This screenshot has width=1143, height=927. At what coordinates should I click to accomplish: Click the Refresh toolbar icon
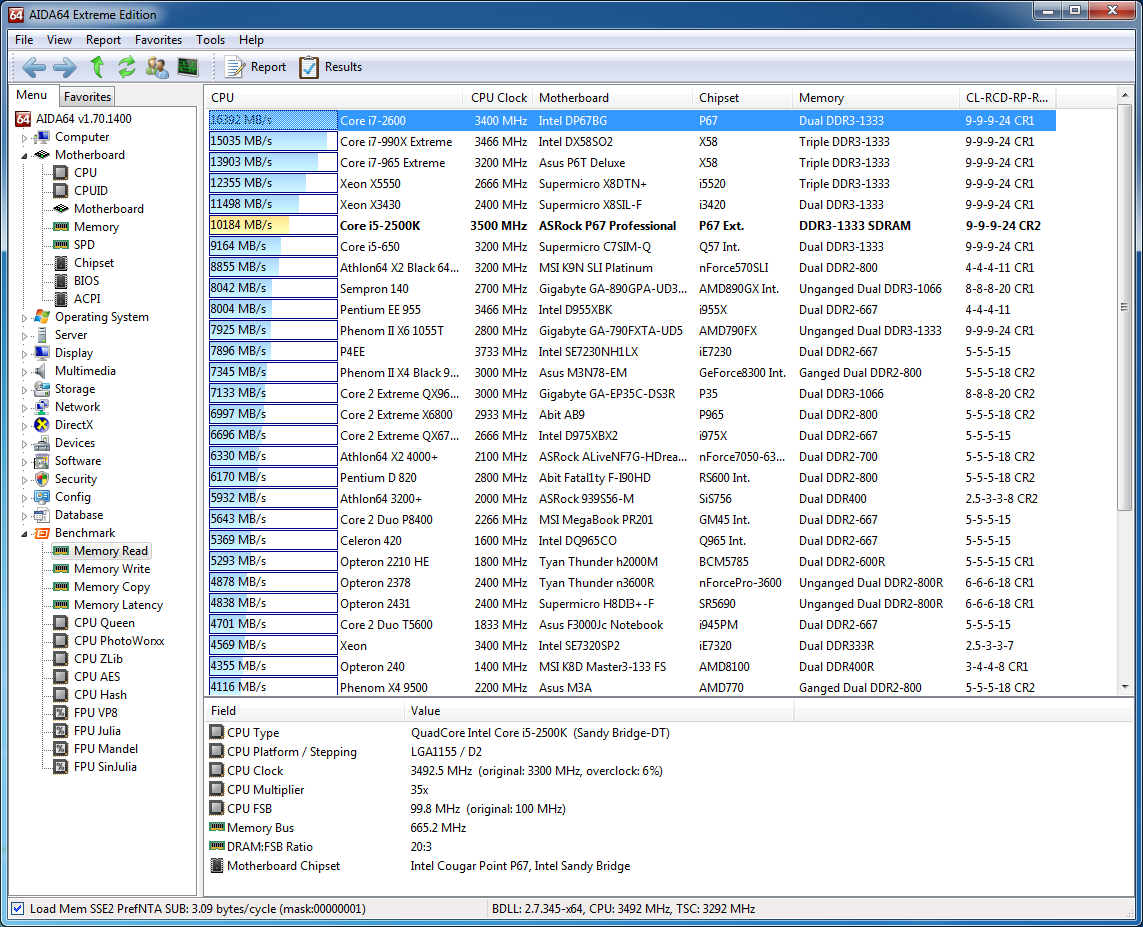[127, 67]
